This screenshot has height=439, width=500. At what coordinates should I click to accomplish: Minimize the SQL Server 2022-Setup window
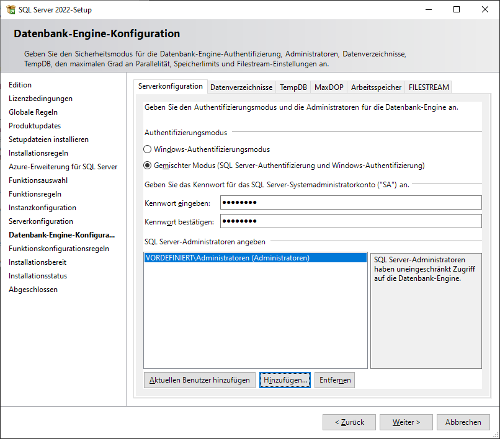429,9
